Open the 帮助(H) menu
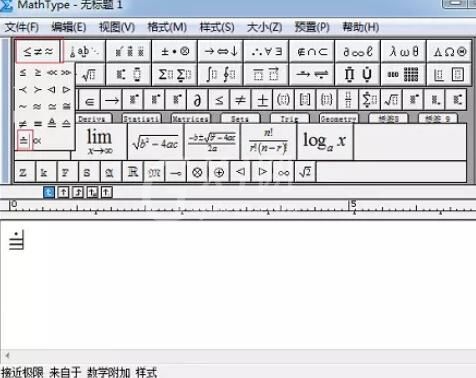 361,27
